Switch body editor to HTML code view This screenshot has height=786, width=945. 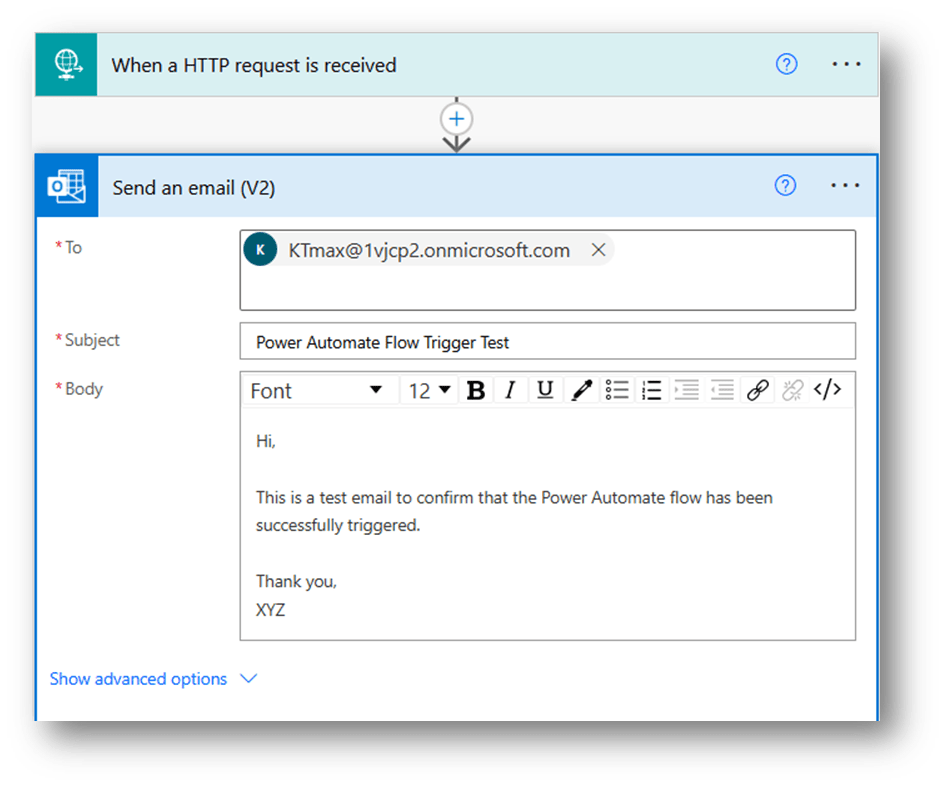(x=827, y=390)
